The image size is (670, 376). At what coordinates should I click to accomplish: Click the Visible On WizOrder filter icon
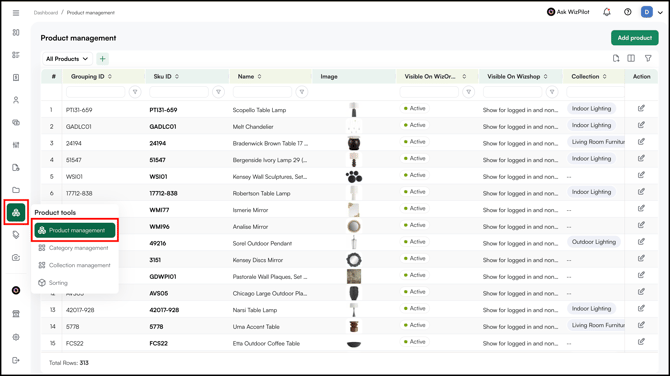tap(469, 92)
